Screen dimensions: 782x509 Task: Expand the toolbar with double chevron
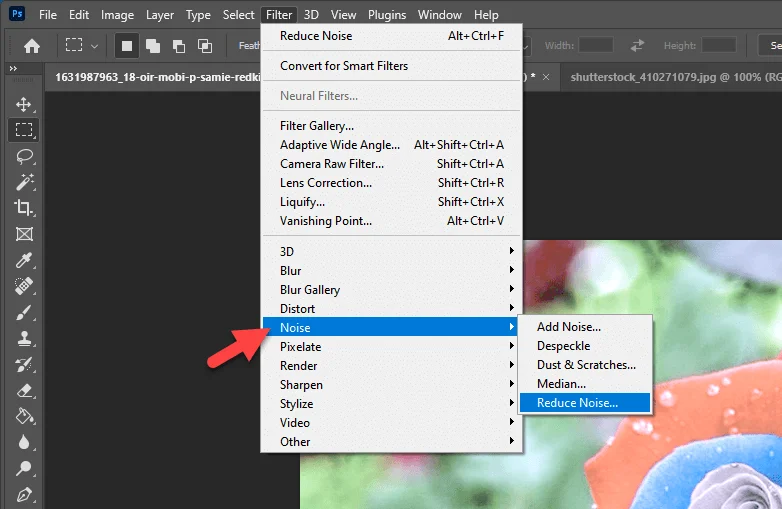tap(13, 68)
